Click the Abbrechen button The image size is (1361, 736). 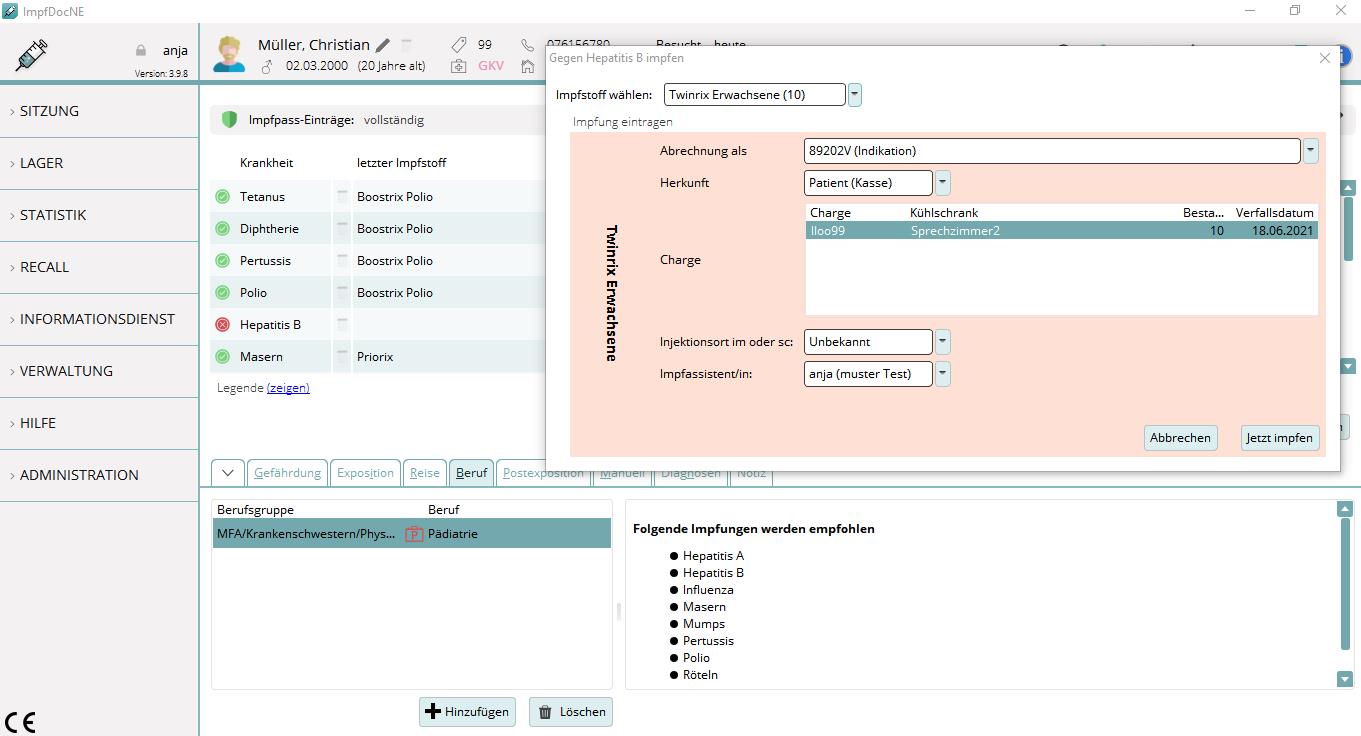[1180, 438]
